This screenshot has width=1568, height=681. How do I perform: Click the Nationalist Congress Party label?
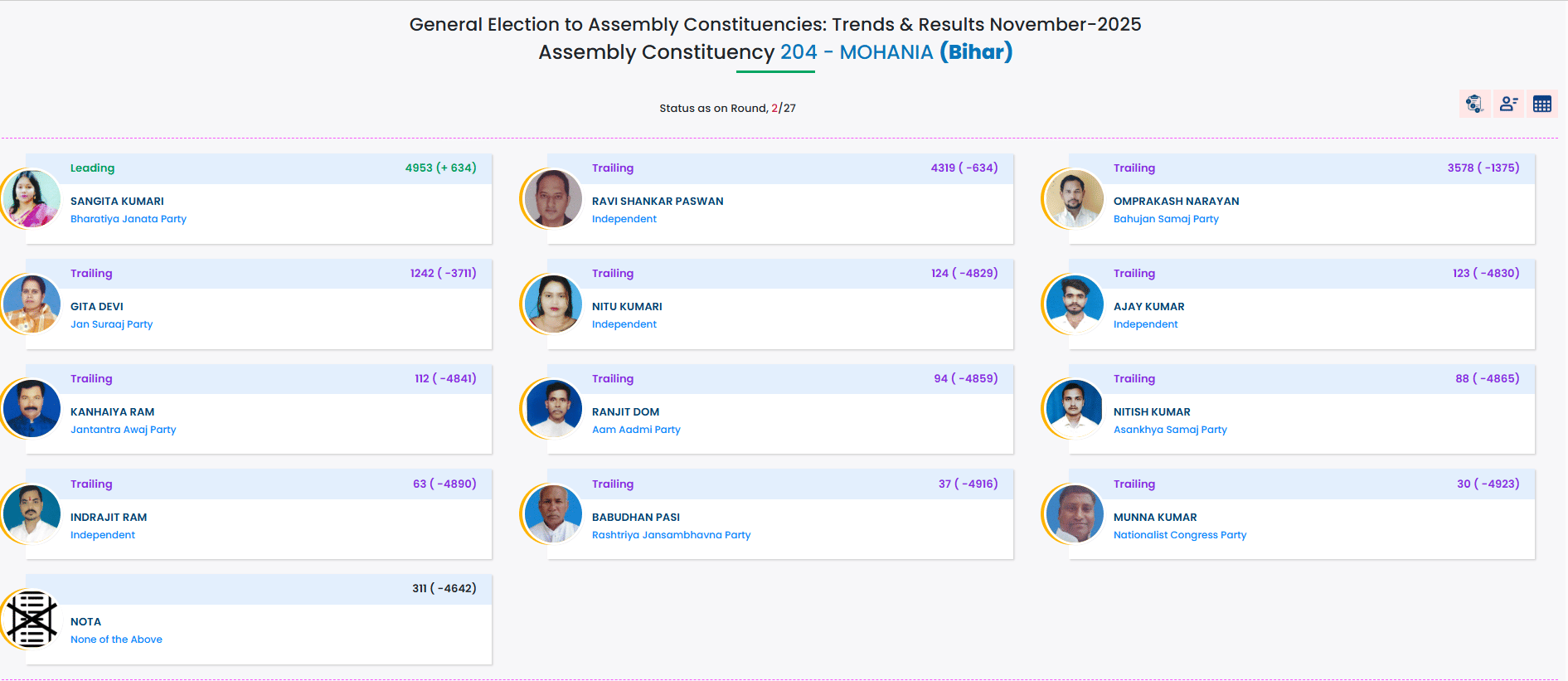(1180, 535)
